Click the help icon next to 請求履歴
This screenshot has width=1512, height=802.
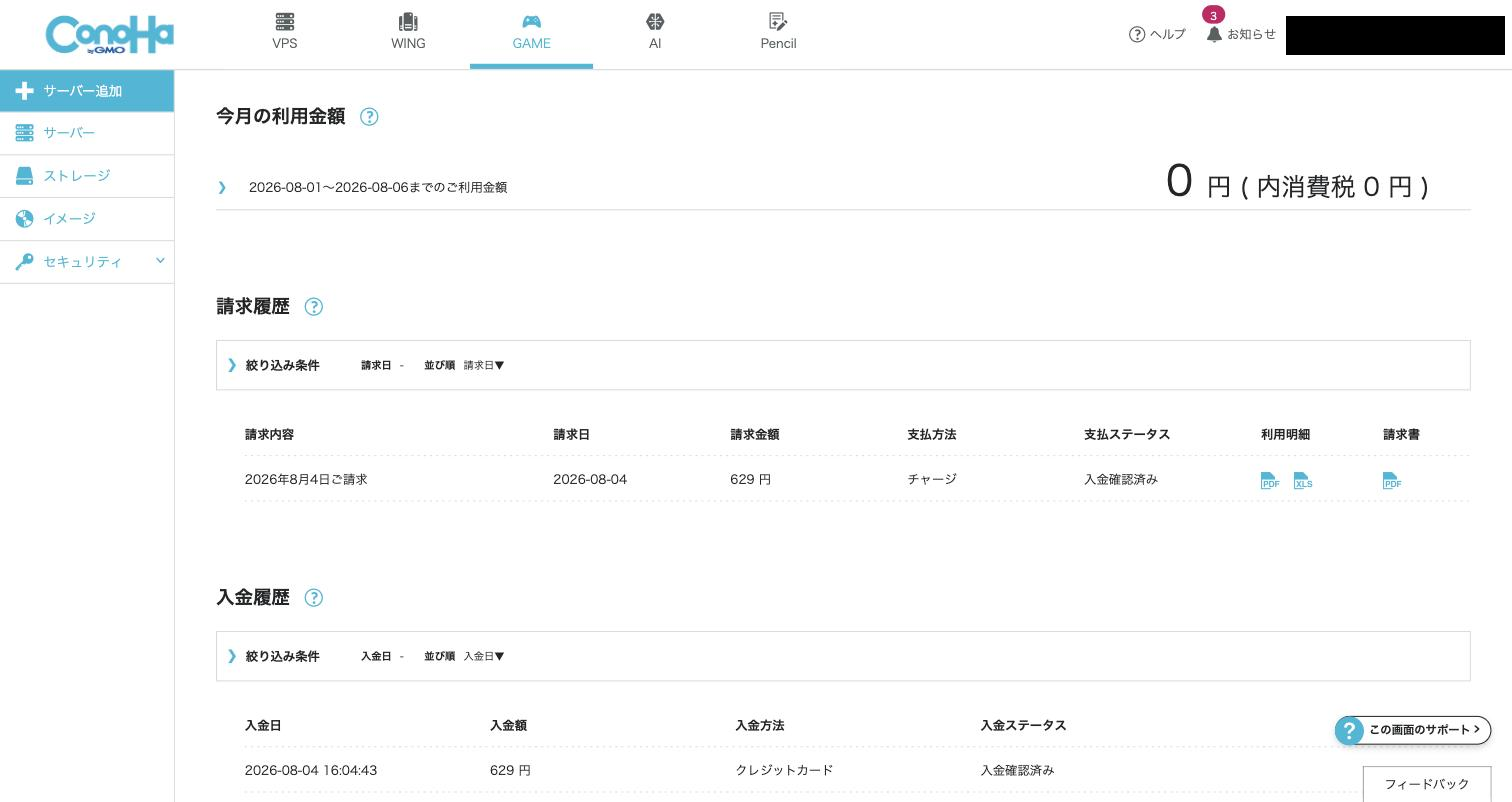[313, 307]
